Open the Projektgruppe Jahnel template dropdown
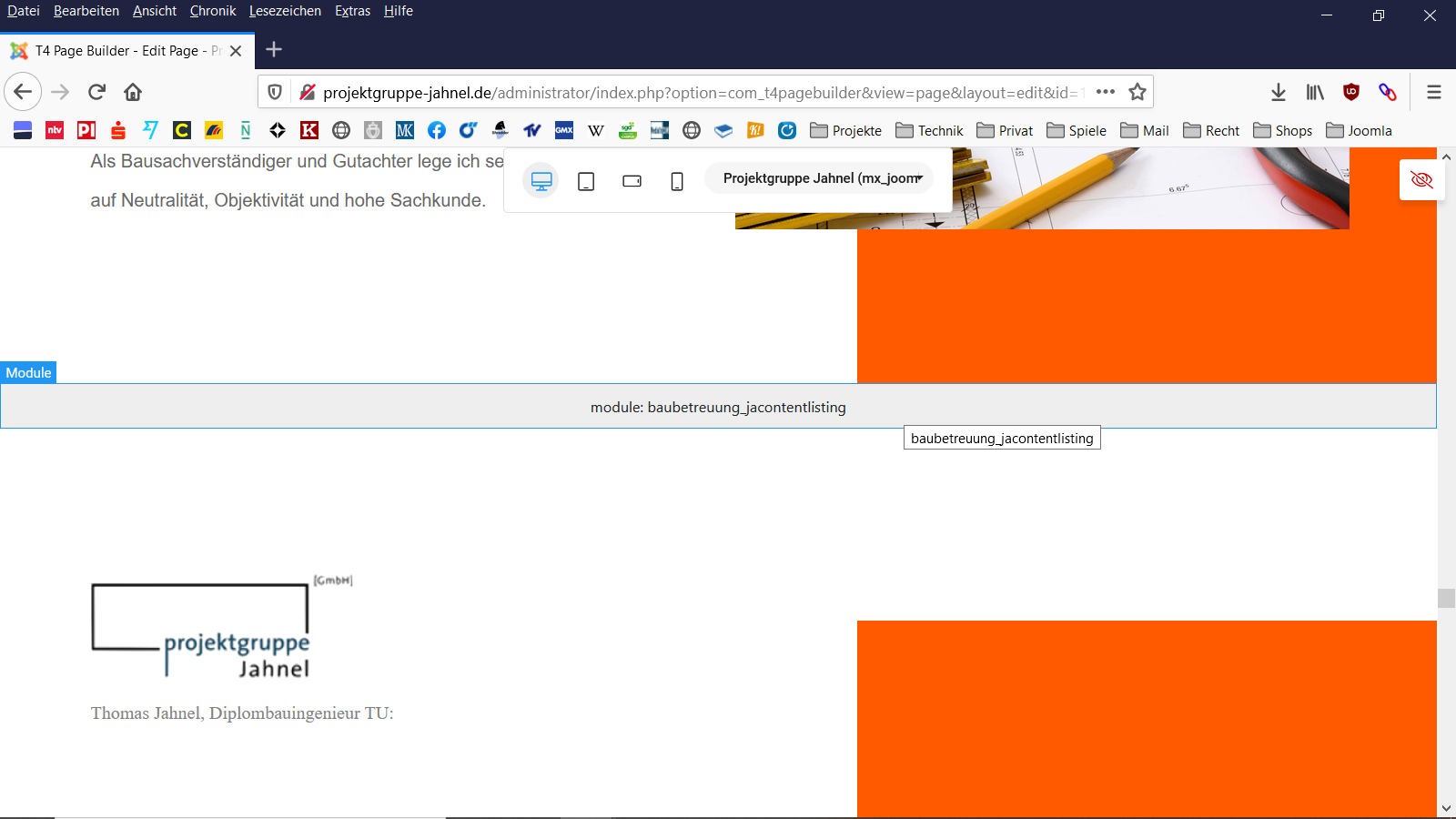The width and height of the screenshot is (1456, 819). 821,178
